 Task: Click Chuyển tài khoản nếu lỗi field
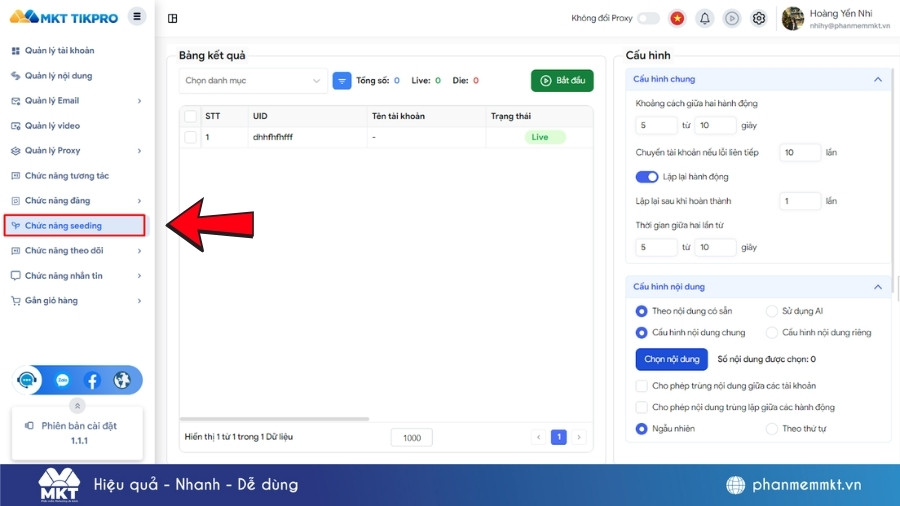pyautogui.click(x=800, y=153)
